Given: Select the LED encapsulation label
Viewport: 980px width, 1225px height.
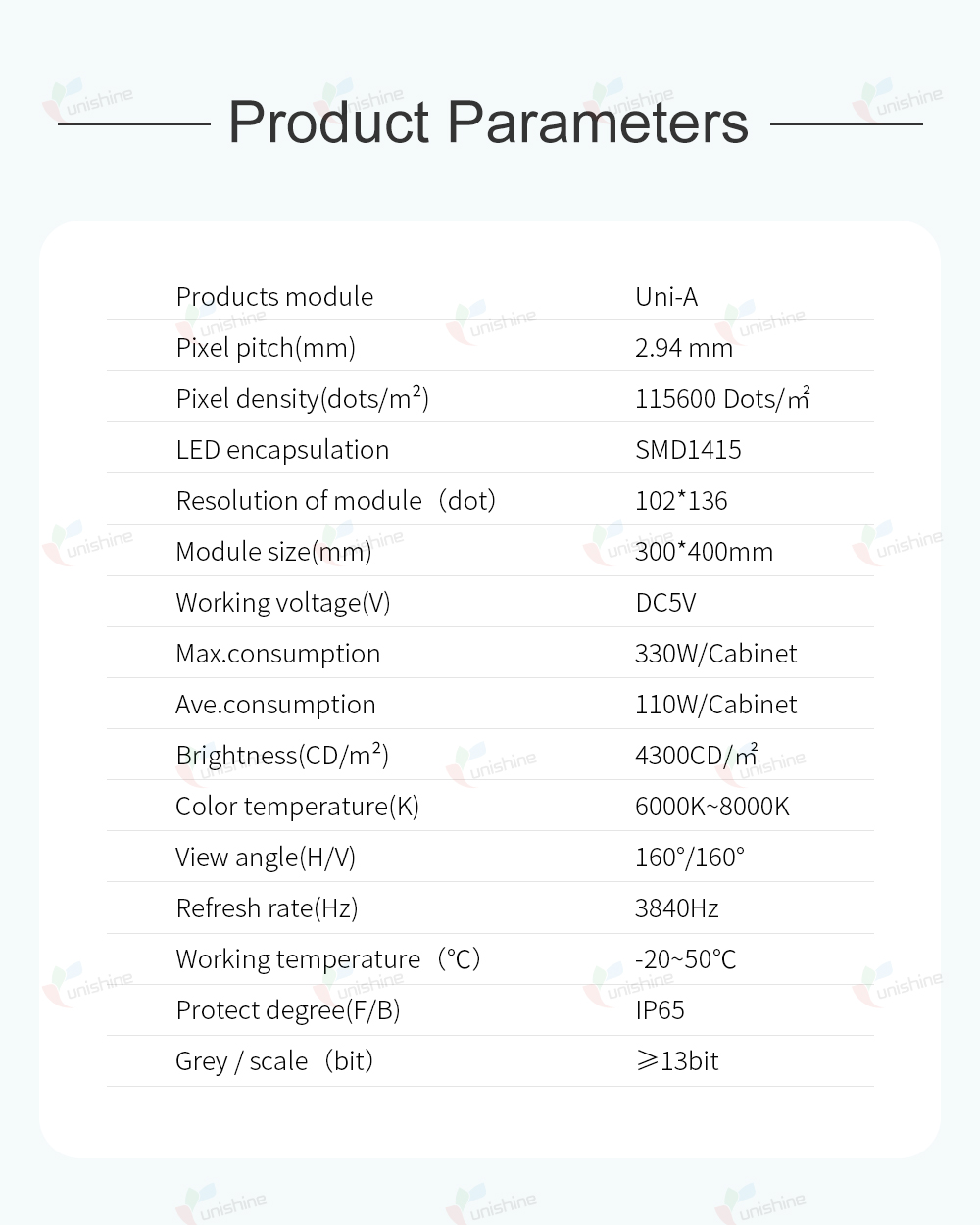Looking at the screenshot, I should click(282, 449).
